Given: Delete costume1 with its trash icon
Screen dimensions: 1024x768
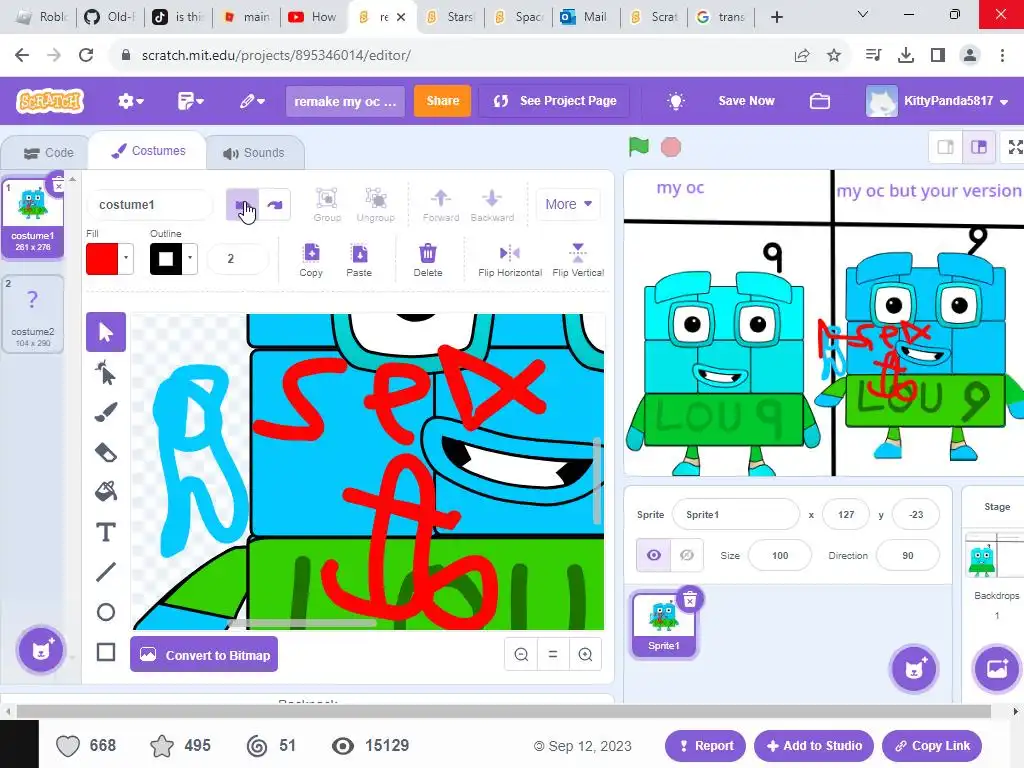Looking at the screenshot, I should 58,184.
